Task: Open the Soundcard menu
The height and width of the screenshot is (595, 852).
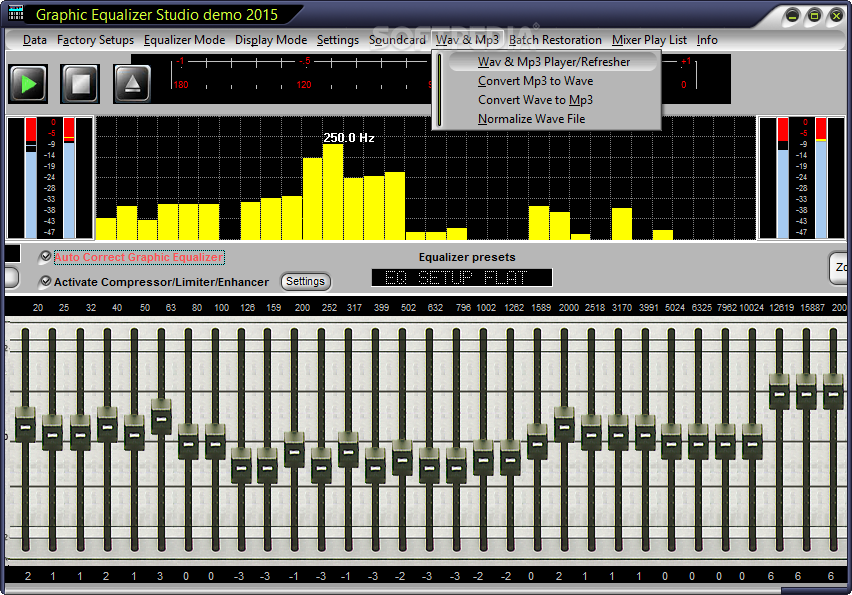Action: 397,40
